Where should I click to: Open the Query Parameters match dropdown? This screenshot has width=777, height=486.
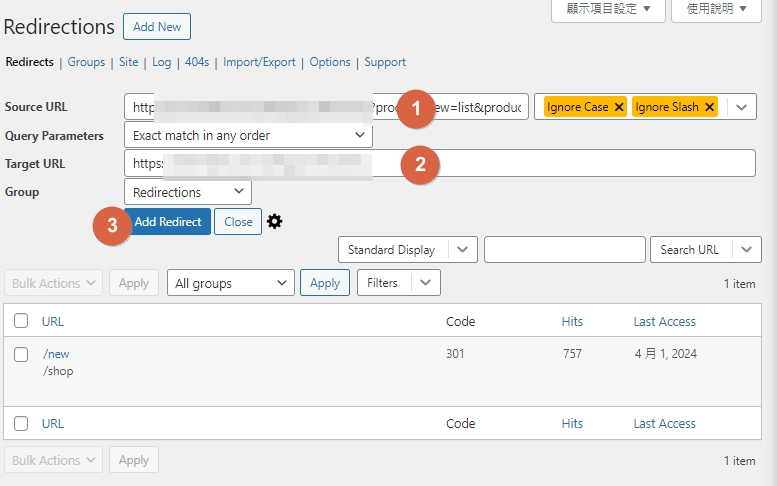pyautogui.click(x=248, y=135)
